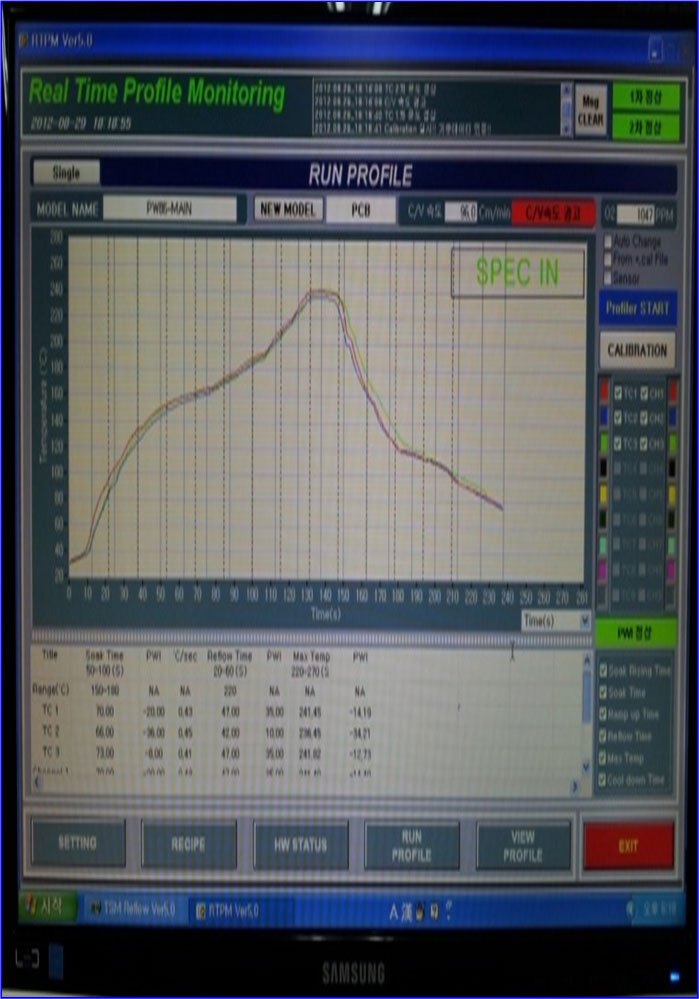Click the red C/V speed warning indicator
Viewport: 699px width, 999px height.
(x=553, y=212)
